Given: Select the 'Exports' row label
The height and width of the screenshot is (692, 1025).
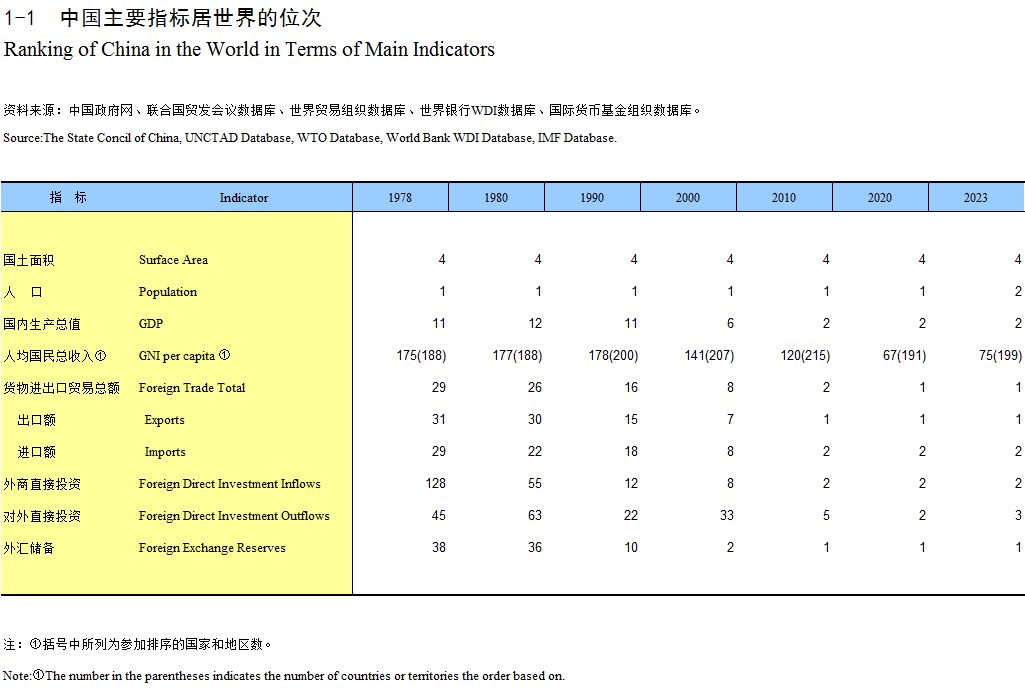Looking at the screenshot, I should pyautogui.click(x=165, y=420).
